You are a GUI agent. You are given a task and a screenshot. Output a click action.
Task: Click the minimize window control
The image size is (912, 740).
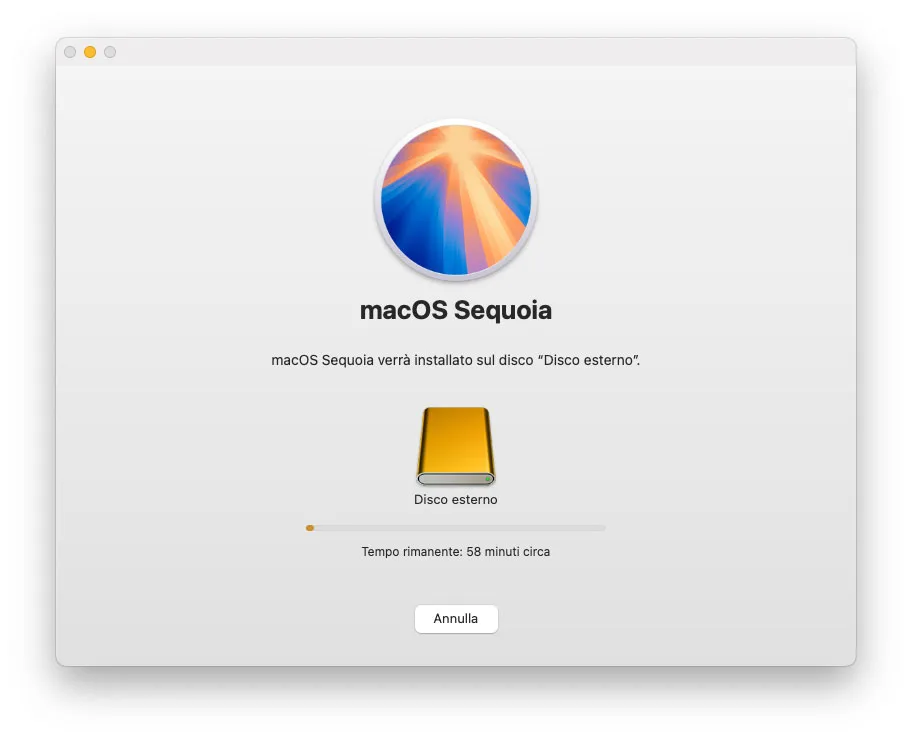[90, 51]
